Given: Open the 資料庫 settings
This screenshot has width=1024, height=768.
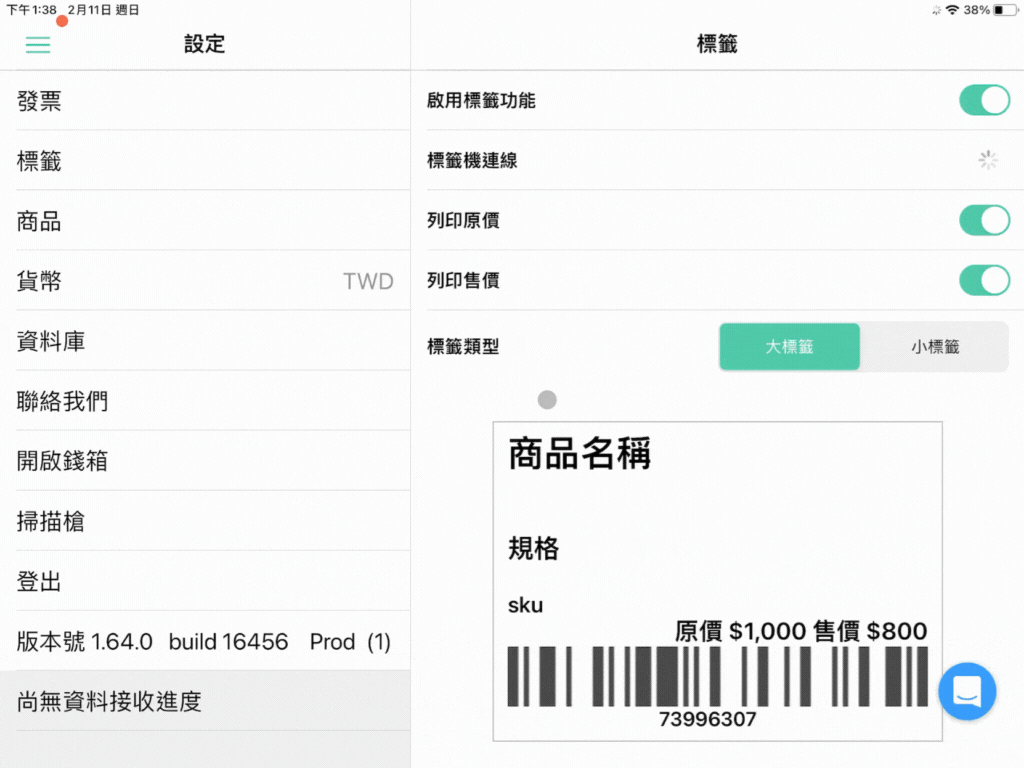Looking at the screenshot, I should 205,341.
